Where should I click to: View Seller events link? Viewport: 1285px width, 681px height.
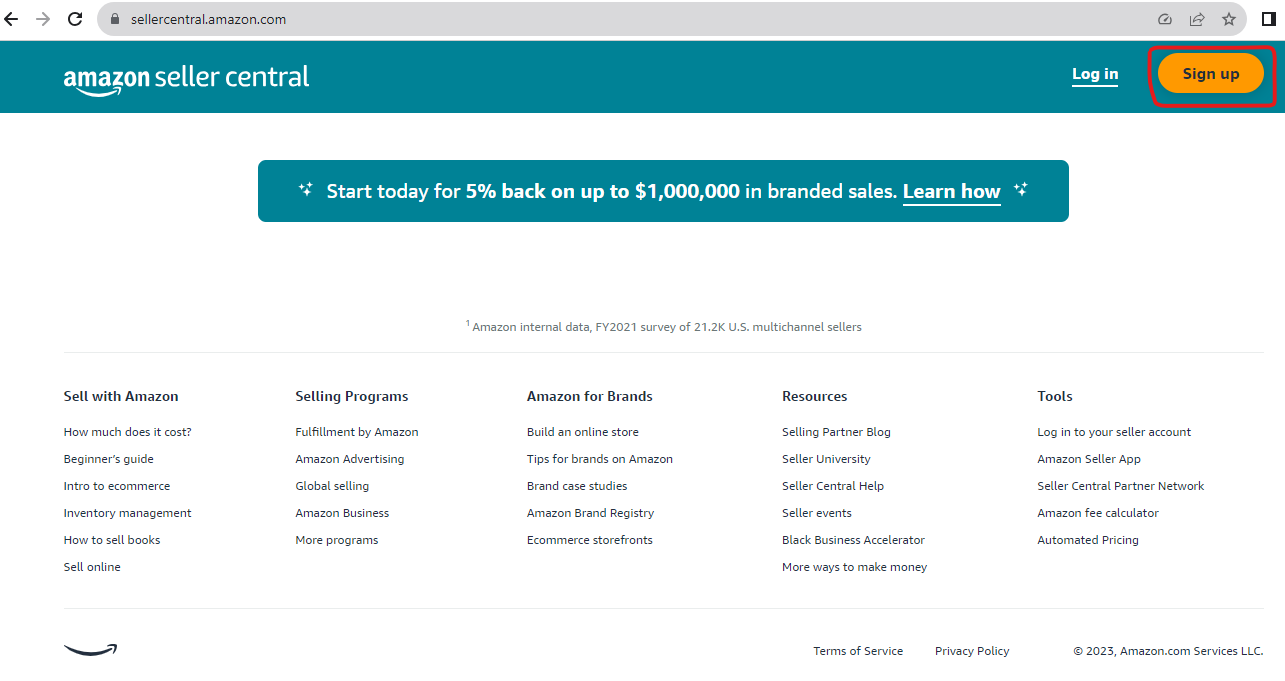pos(817,513)
